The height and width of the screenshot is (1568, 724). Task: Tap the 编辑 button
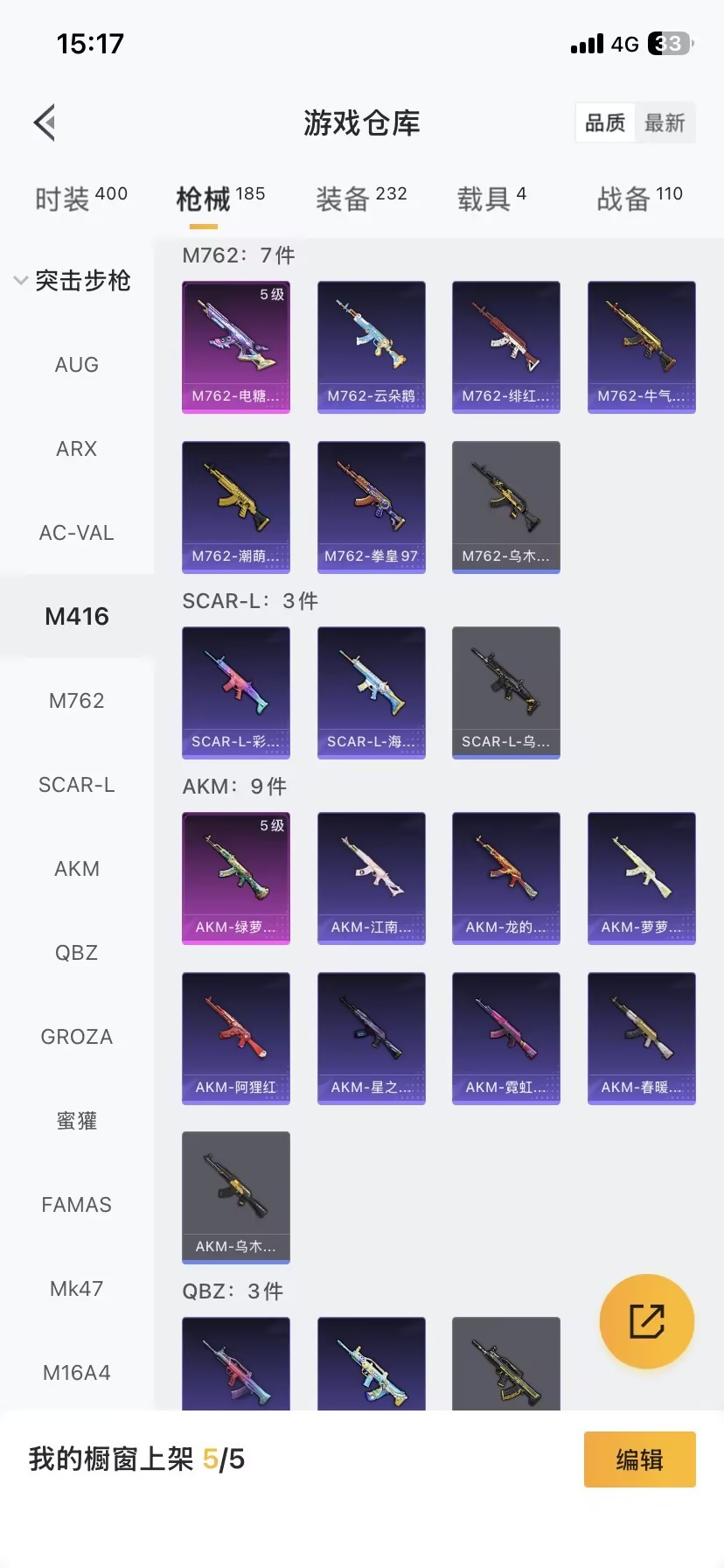(x=640, y=1459)
